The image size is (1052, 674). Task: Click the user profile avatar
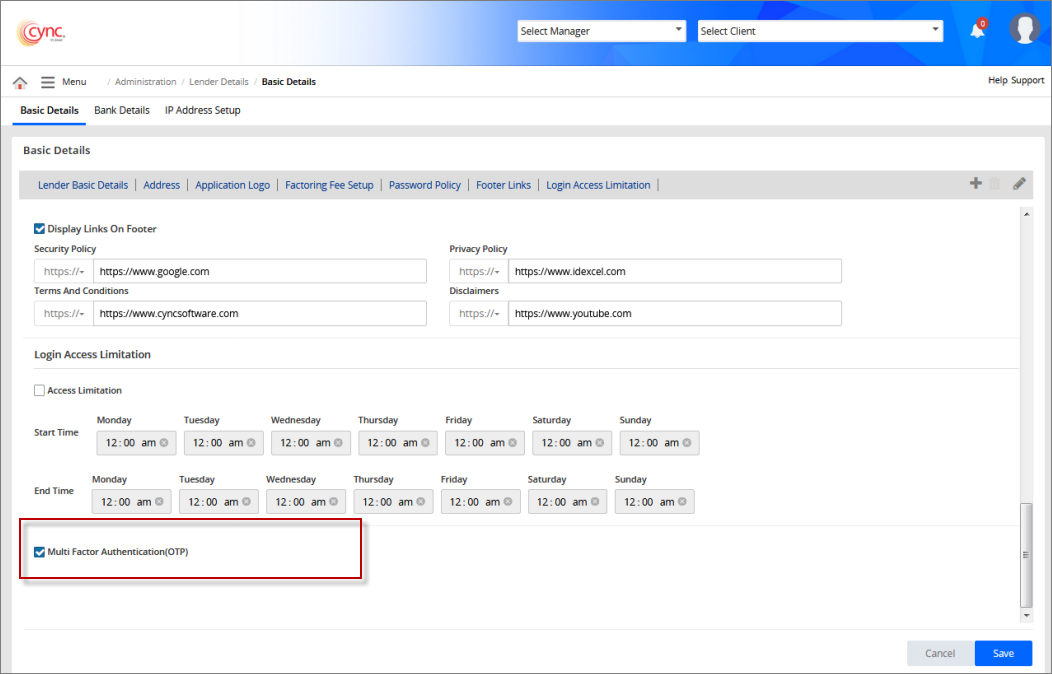(1025, 29)
